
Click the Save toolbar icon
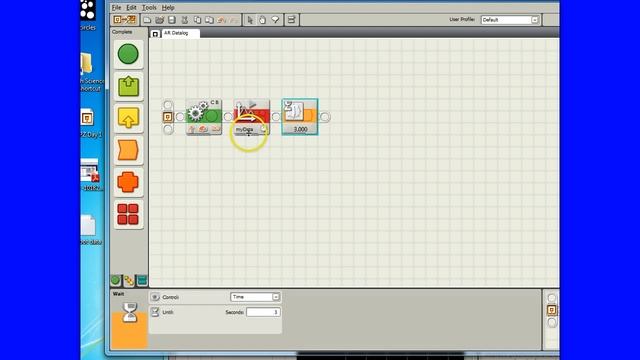coord(172,20)
